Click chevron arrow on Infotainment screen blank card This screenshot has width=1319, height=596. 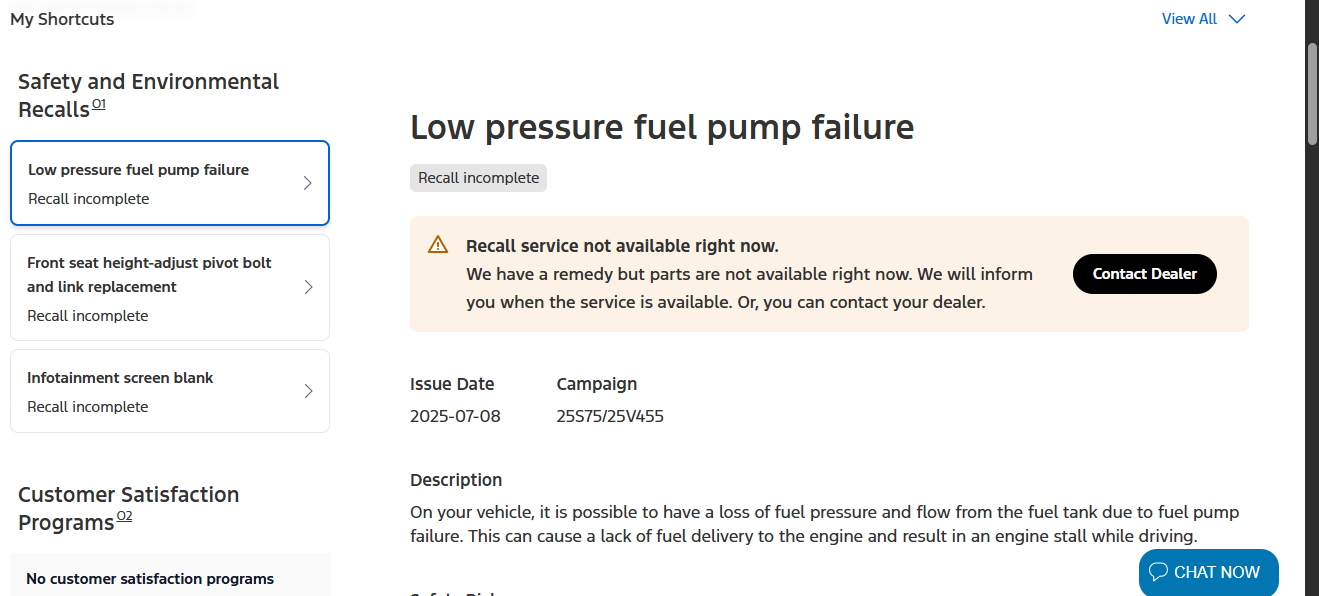tap(307, 391)
